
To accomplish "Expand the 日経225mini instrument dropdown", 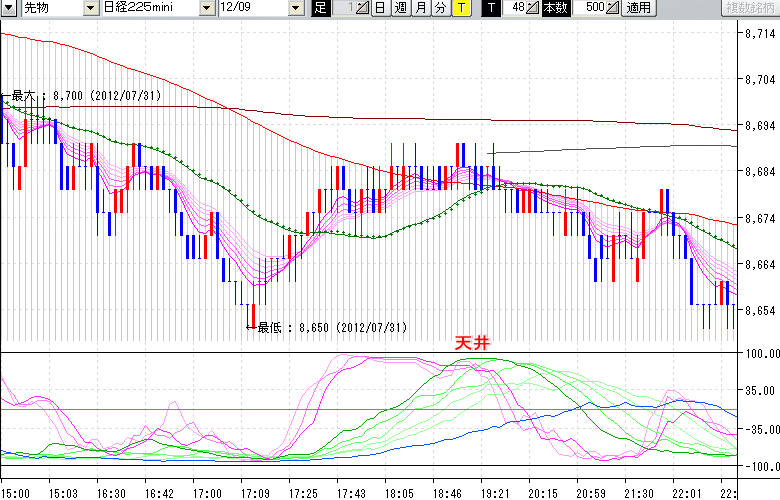I will point(207,7).
